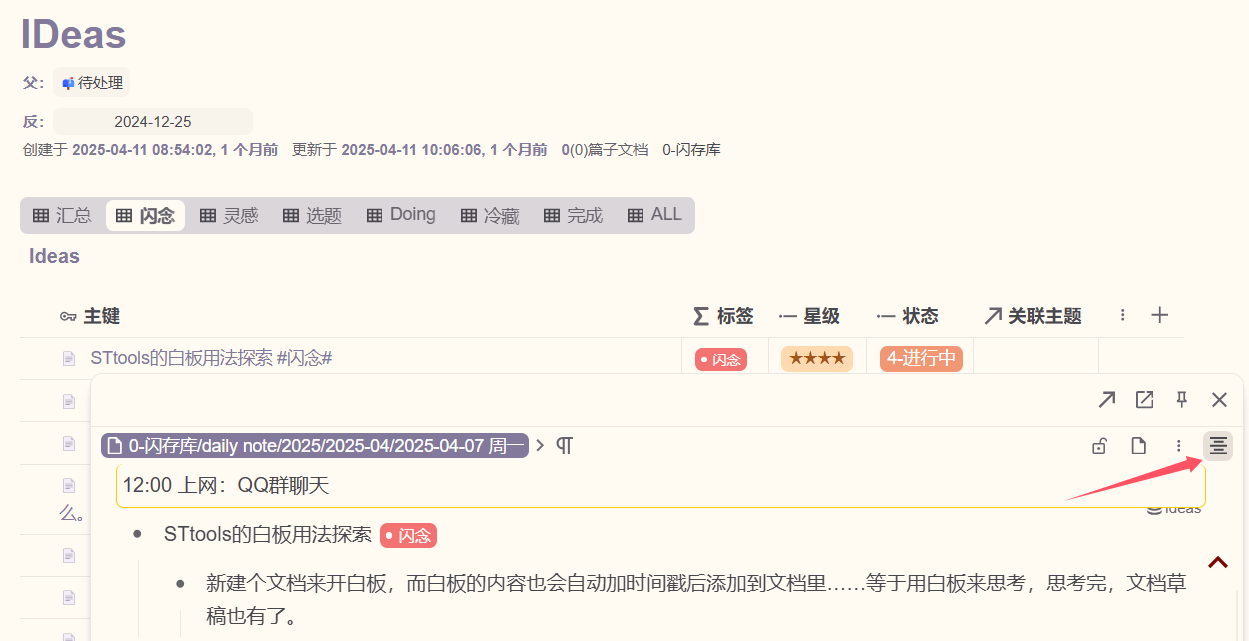Image resolution: width=1249 pixels, height=641 pixels.
Task: Click the Ideas database title
Action: tap(54, 256)
